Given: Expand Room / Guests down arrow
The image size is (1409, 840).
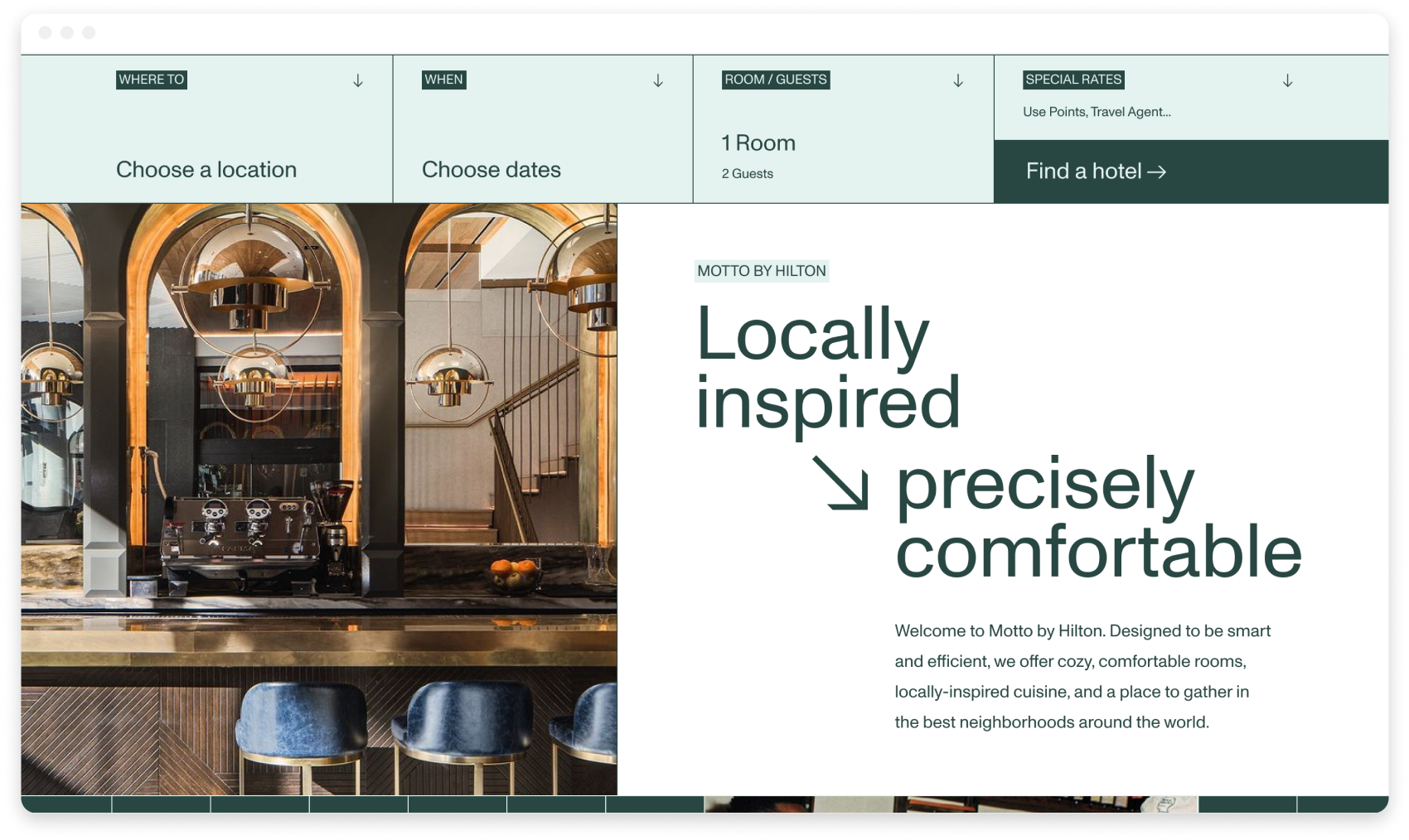Looking at the screenshot, I should (x=958, y=80).
